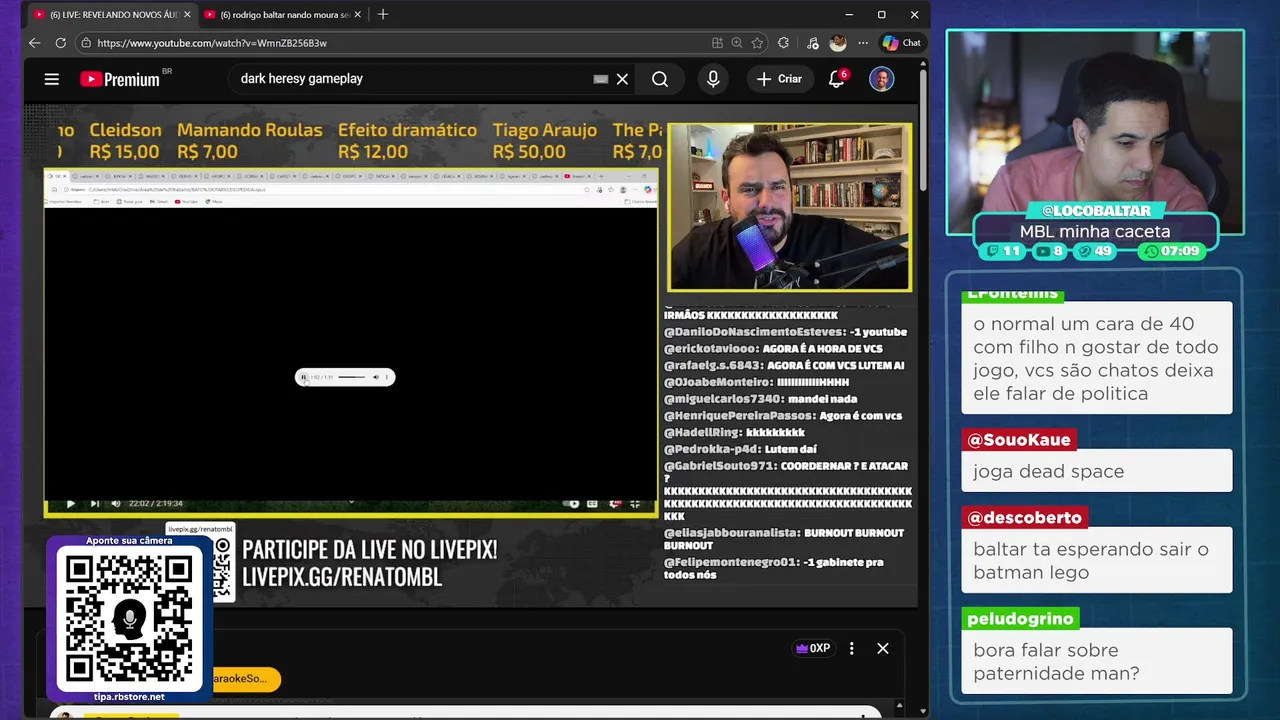Open live chat three-dot options
Screen dimensions: 1280x720
pyautogui.click(x=851, y=648)
